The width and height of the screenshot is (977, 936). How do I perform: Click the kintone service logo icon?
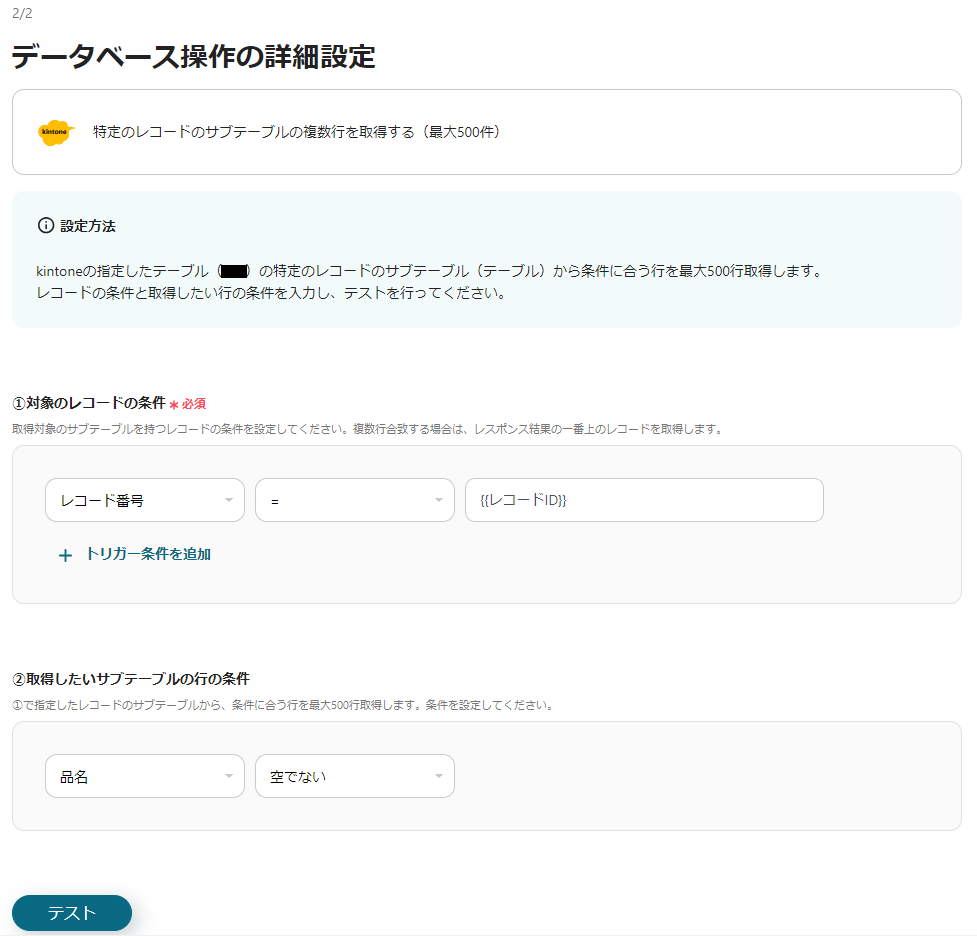[x=55, y=132]
